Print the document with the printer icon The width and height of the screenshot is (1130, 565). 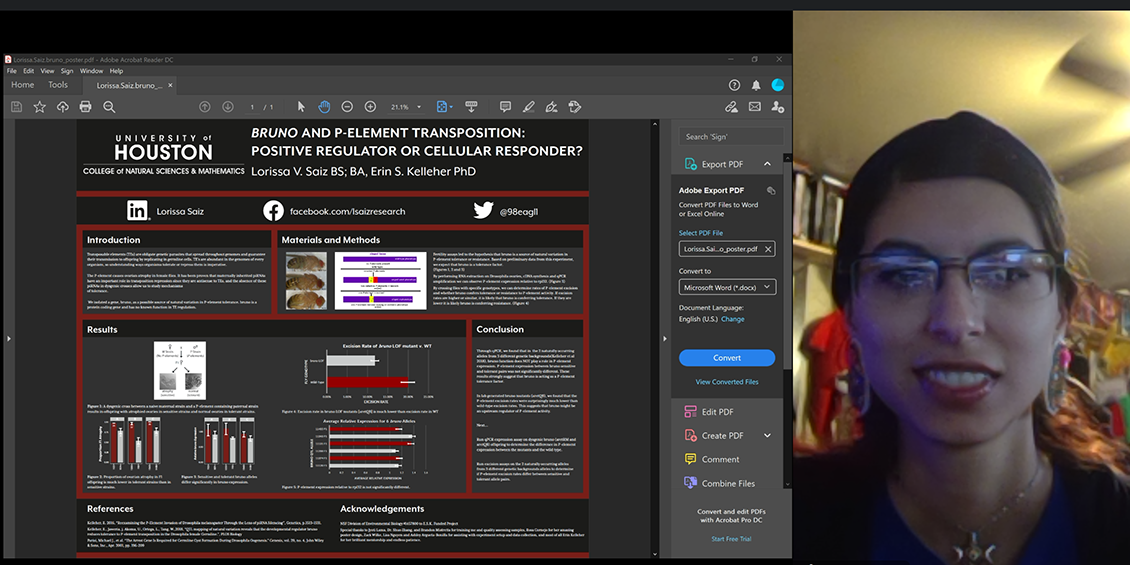click(86, 107)
